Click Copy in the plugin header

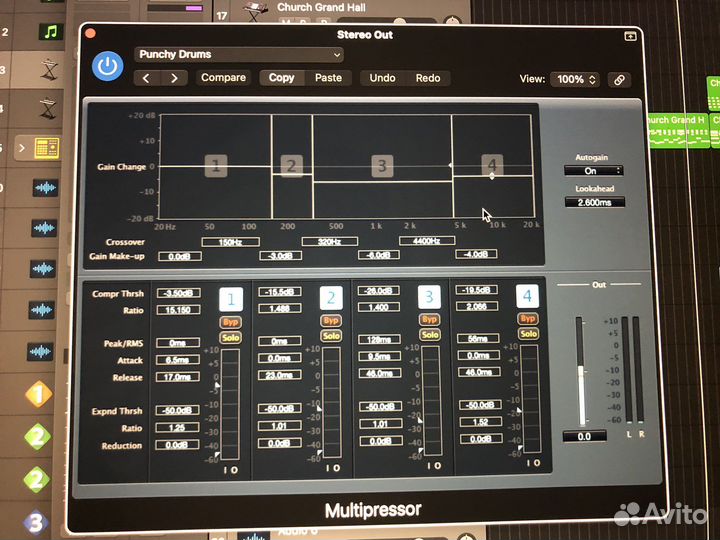pyautogui.click(x=282, y=78)
